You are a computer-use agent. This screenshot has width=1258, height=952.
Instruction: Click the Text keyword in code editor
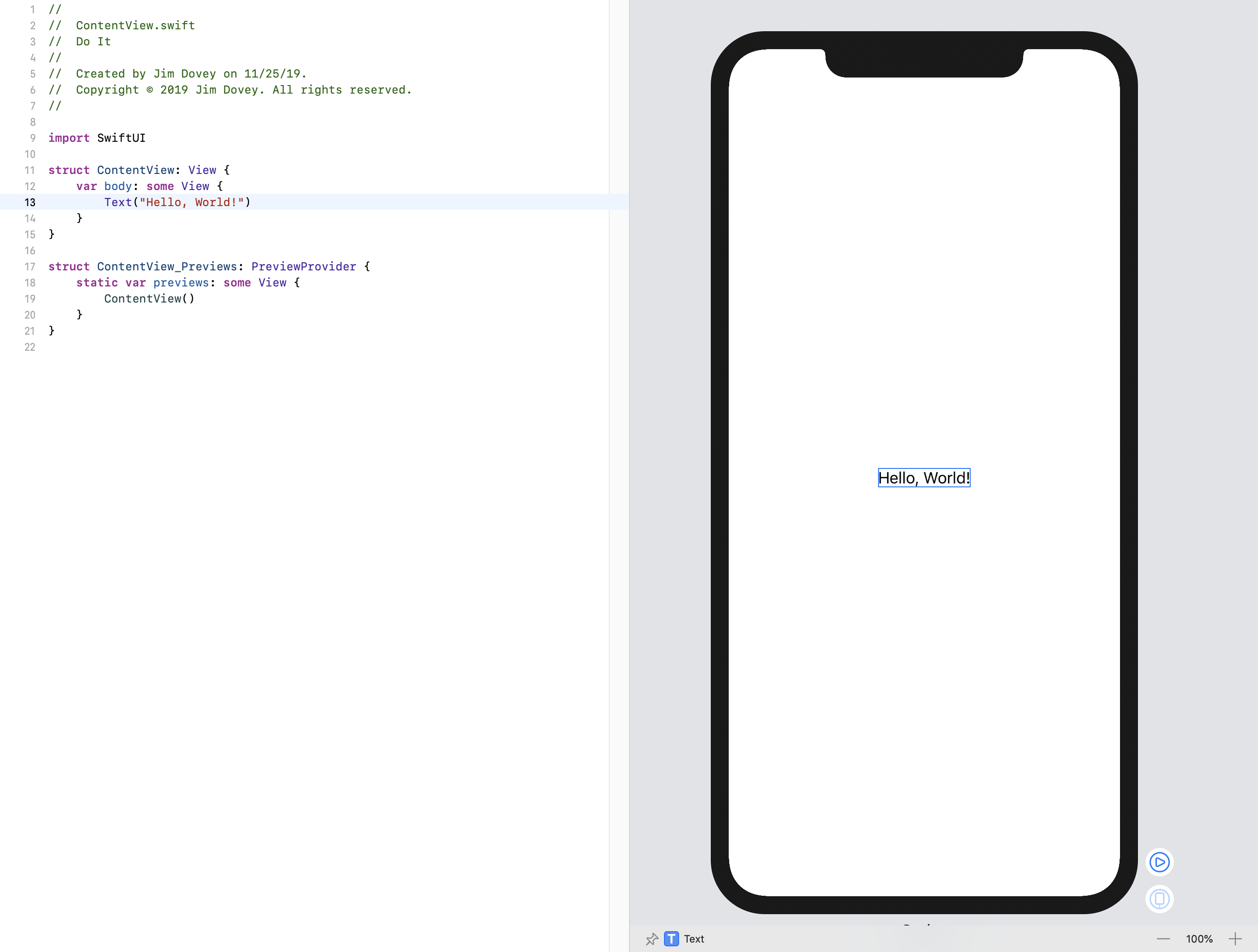[x=118, y=202]
